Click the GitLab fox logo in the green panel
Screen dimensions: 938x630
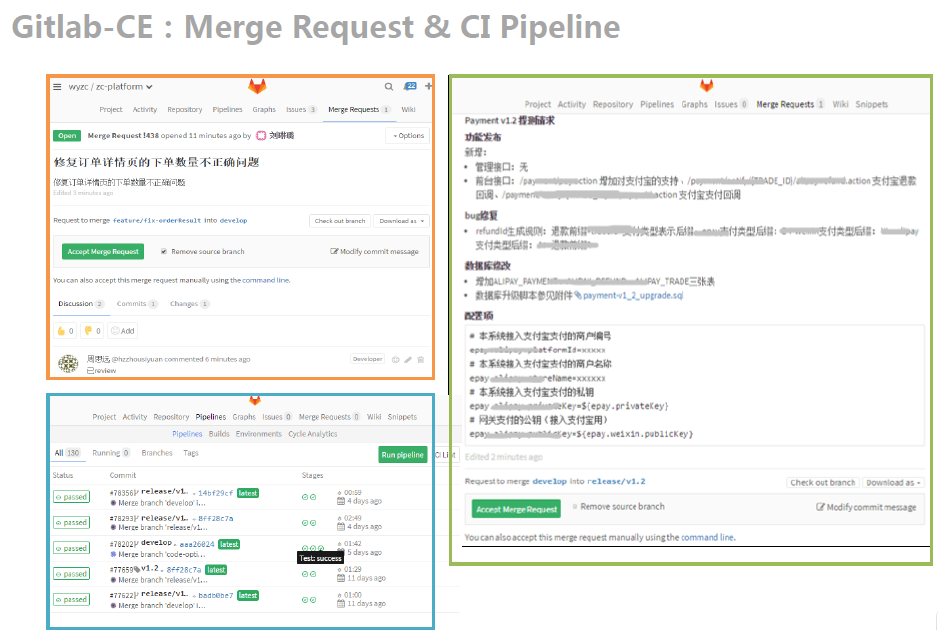pyautogui.click(x=706, y=86)
